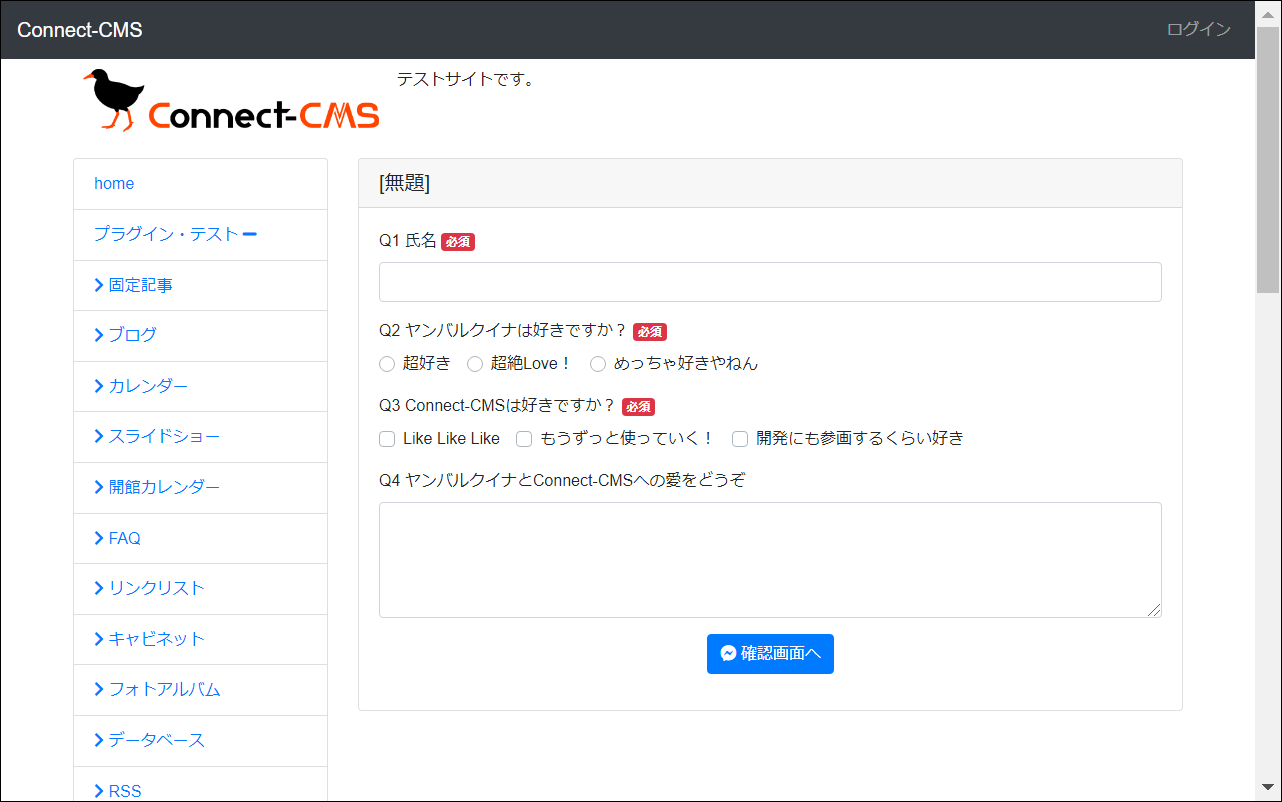This screenshot has height=802, width=1282.
Task: Click the Q4 ヤンバルクイナとConnect-CMSへの愛をどうぞ label
Action: pyautogui.click(x=562, y=480)
